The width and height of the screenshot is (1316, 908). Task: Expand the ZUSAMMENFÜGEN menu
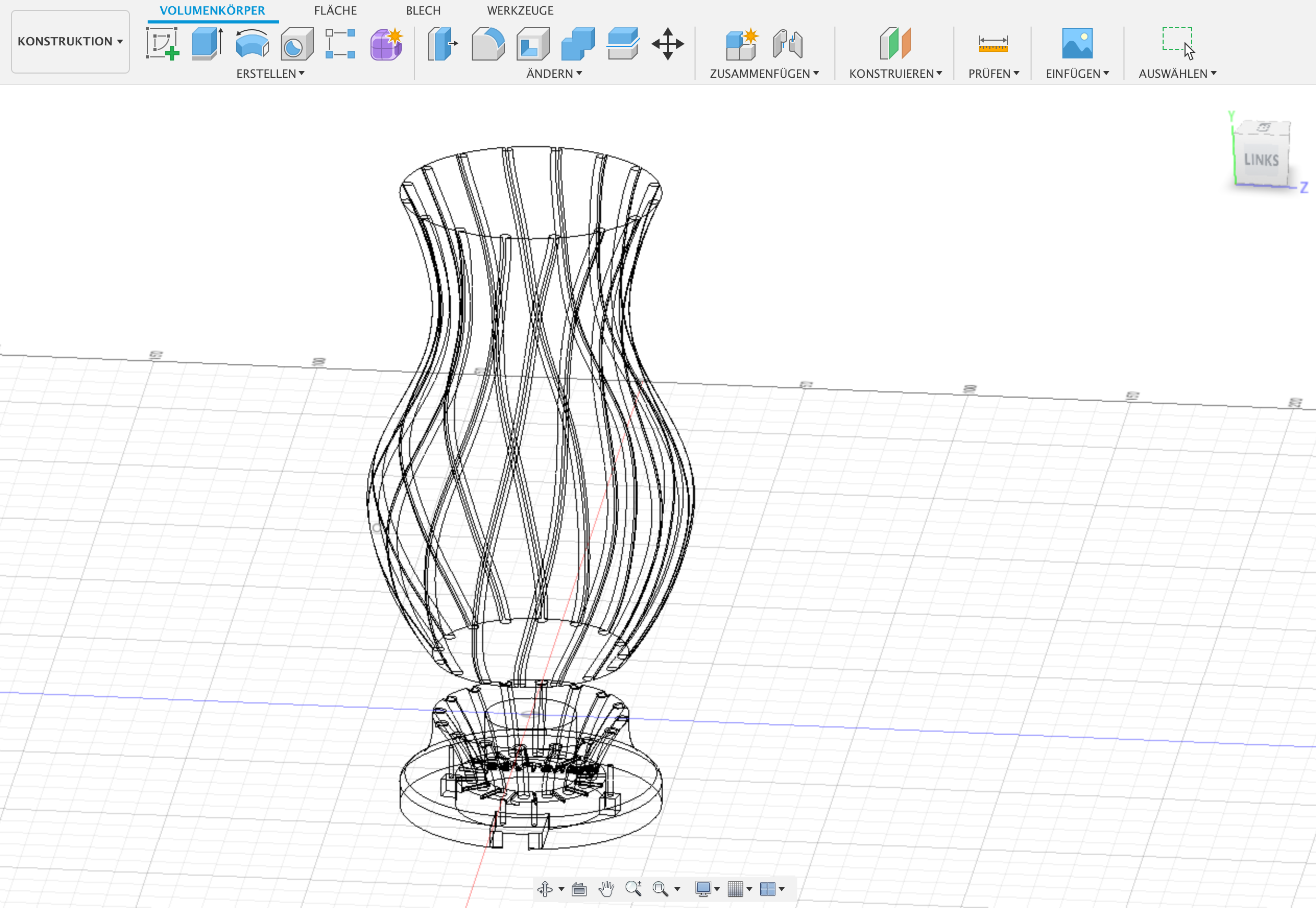click(x=764, y=74)
